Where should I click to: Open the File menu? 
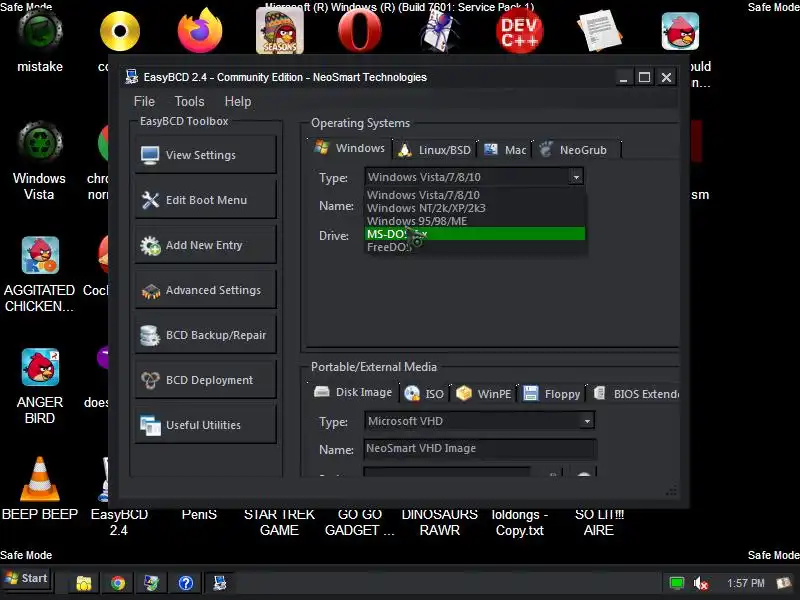coord(144,102)
